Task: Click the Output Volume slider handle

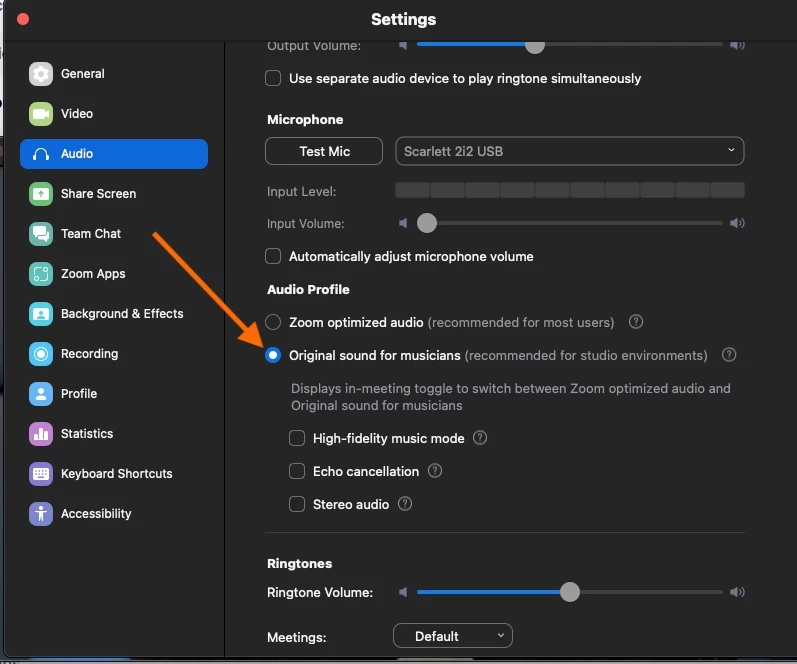Action: (534, 45)
